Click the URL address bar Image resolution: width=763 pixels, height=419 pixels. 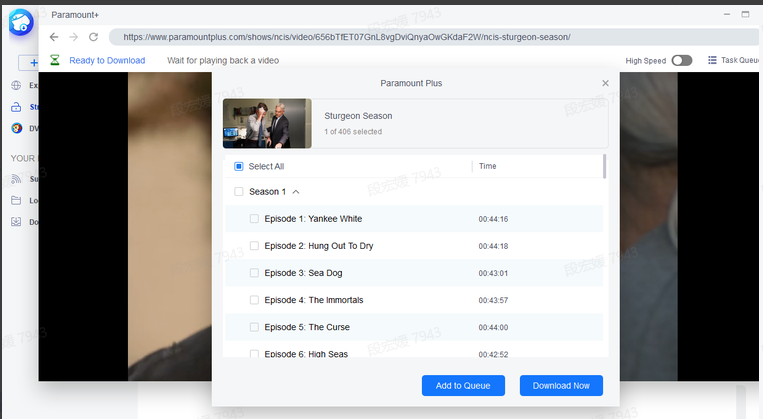coord(433,37)
